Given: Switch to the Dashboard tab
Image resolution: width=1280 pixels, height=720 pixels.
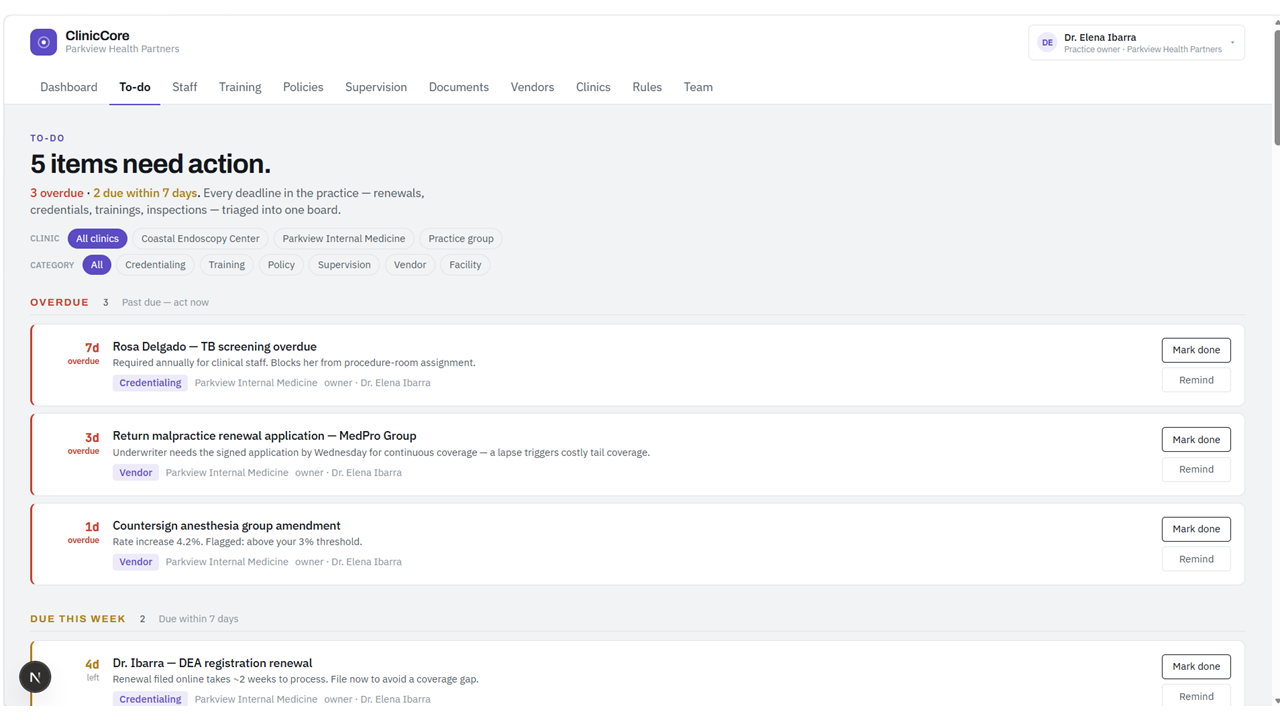Looking at the screenshot, I should (x=69, y=87).
